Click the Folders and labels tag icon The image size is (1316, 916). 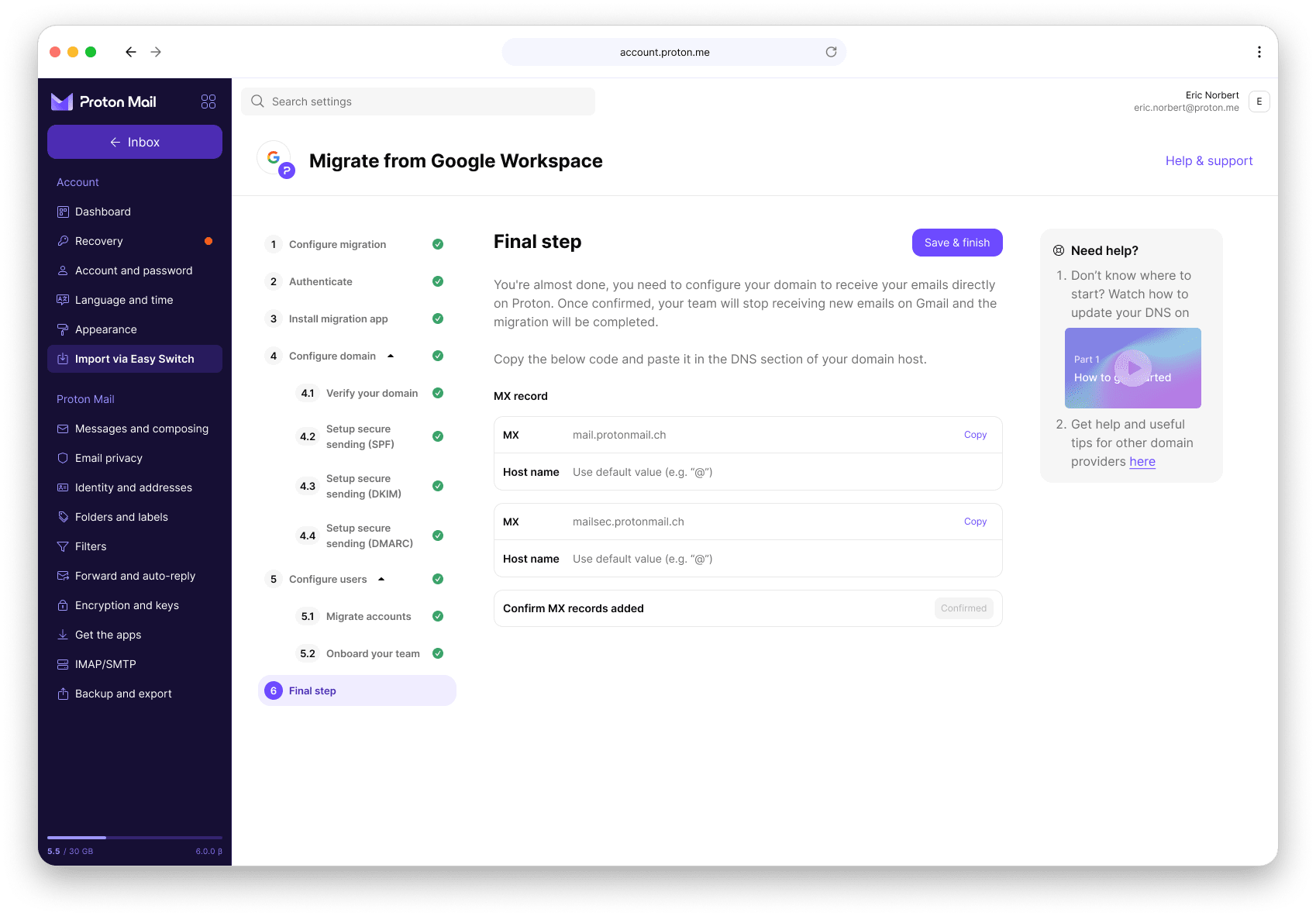pyautogui.click(x=63, y=517)
